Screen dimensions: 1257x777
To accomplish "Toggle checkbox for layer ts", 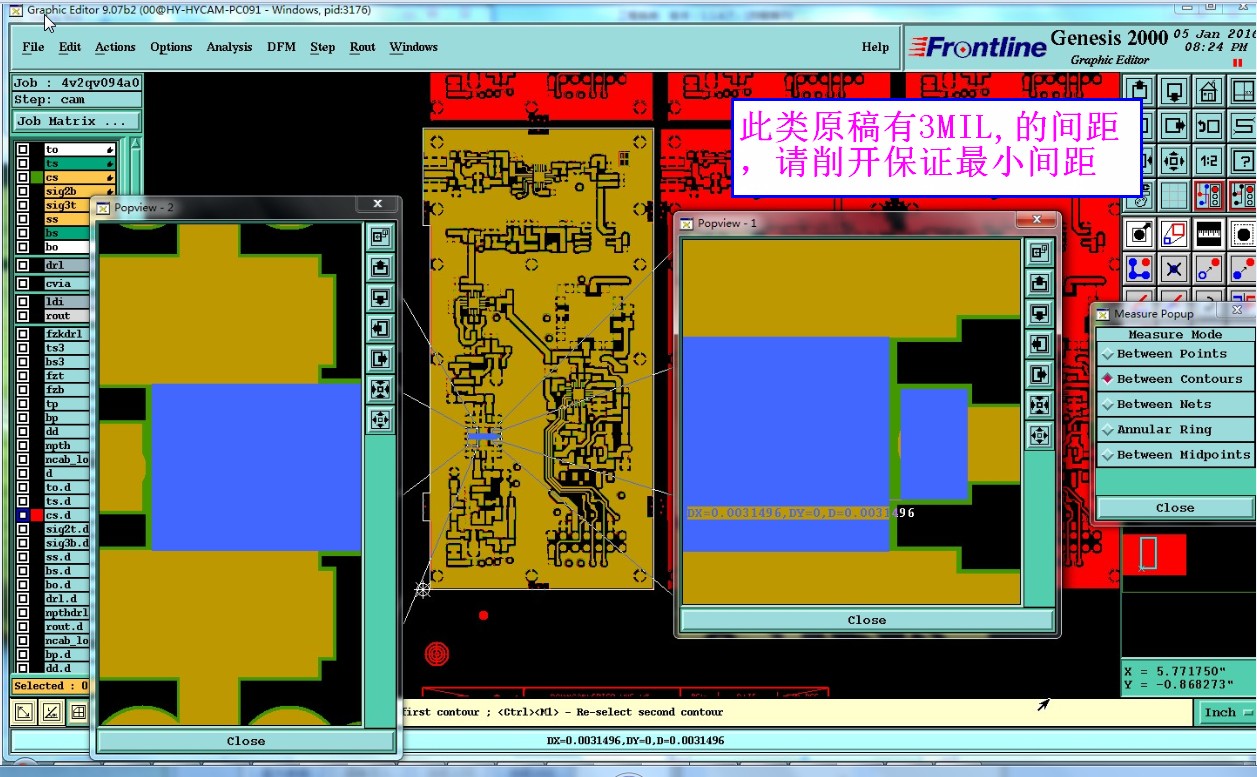I will pos(22,164).
